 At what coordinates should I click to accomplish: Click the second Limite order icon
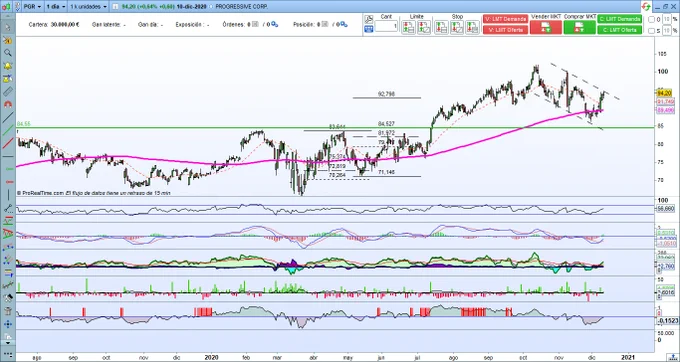[424, 27]
